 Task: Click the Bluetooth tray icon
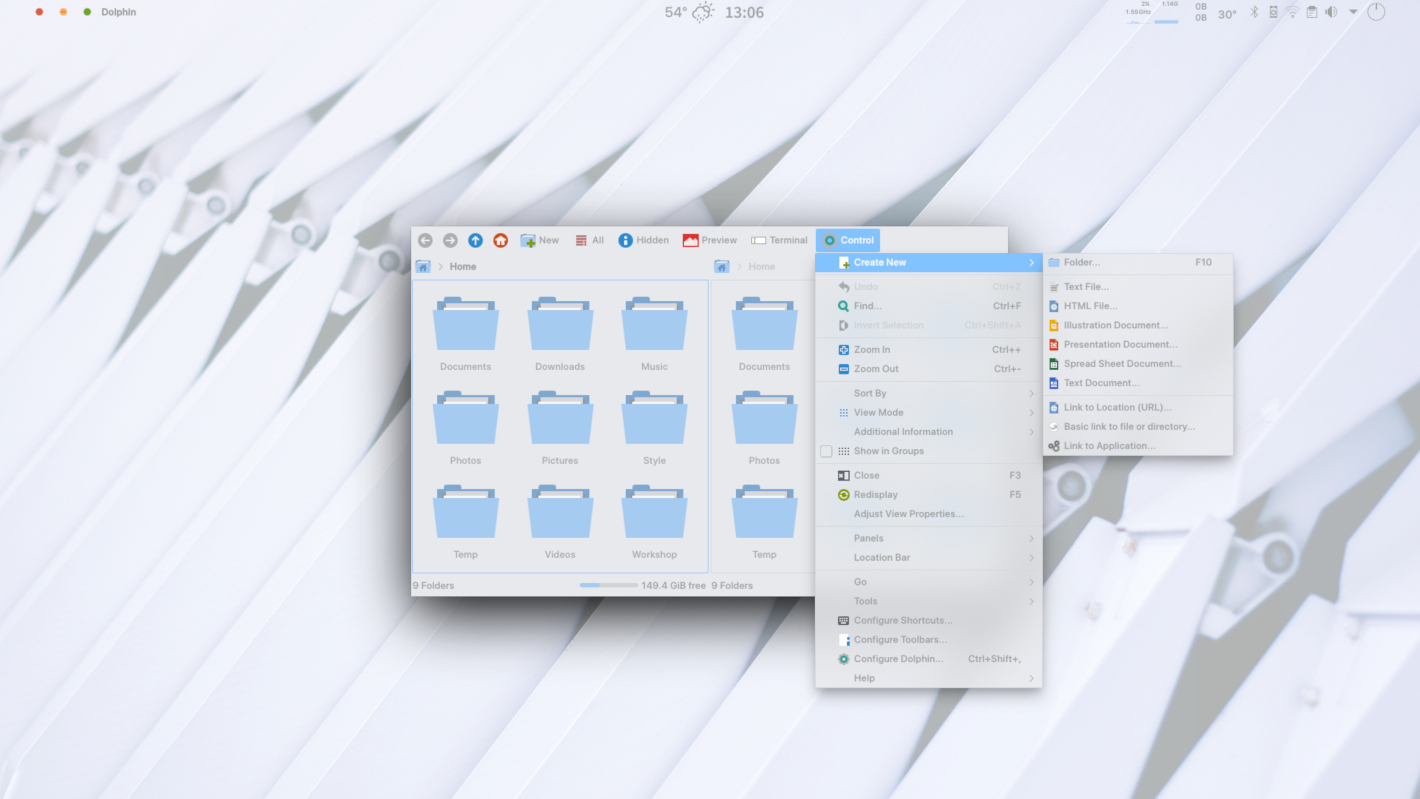tap(1255, 12)
